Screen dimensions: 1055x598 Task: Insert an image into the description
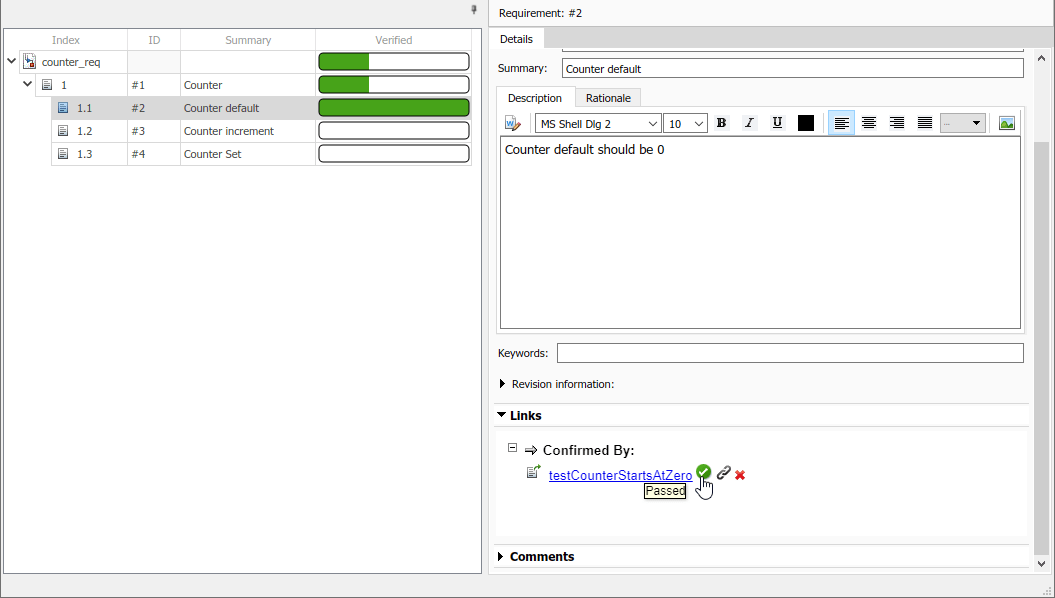(1006, 122)
